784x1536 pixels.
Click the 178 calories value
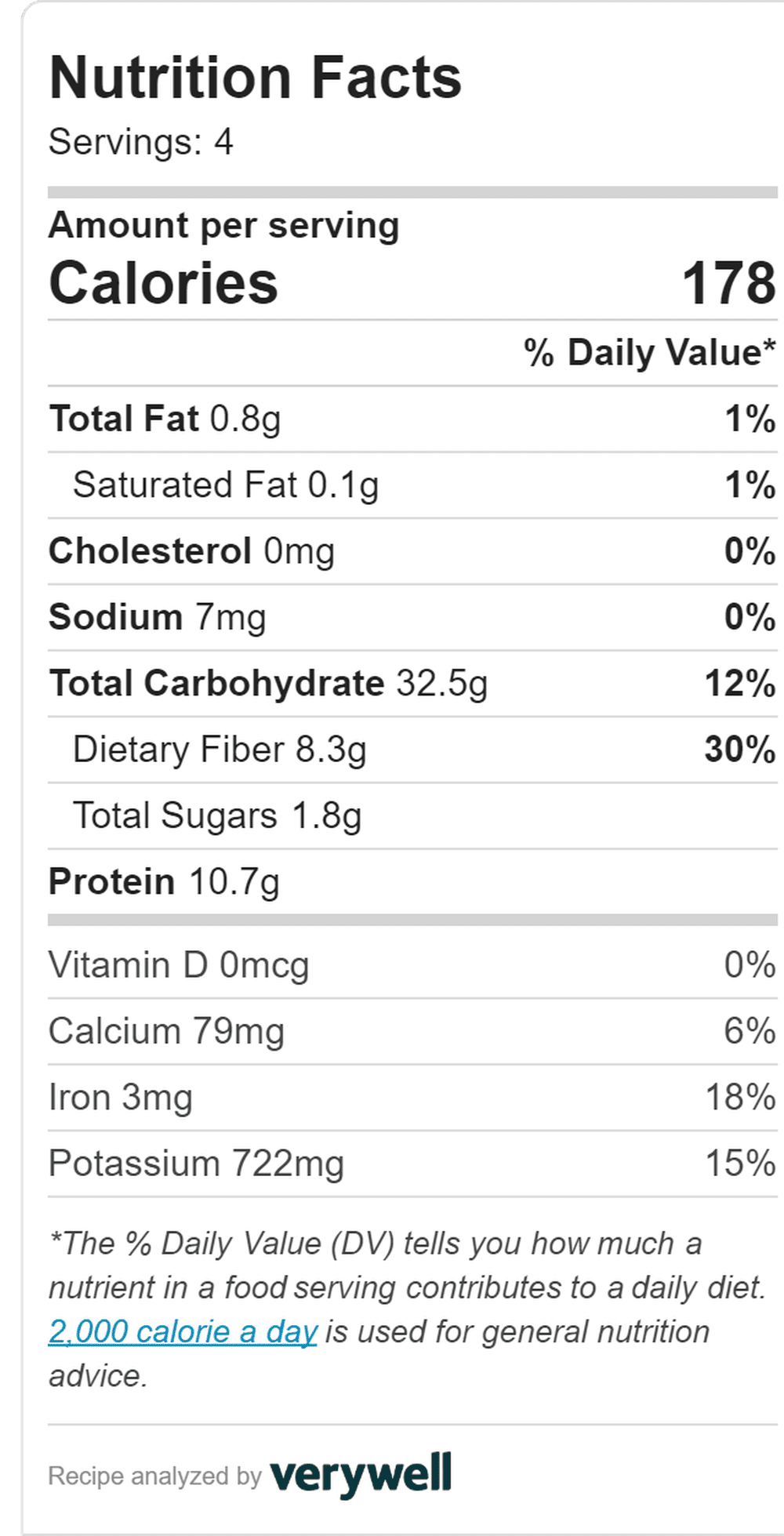pyautogui.click(x=728, y=283)
